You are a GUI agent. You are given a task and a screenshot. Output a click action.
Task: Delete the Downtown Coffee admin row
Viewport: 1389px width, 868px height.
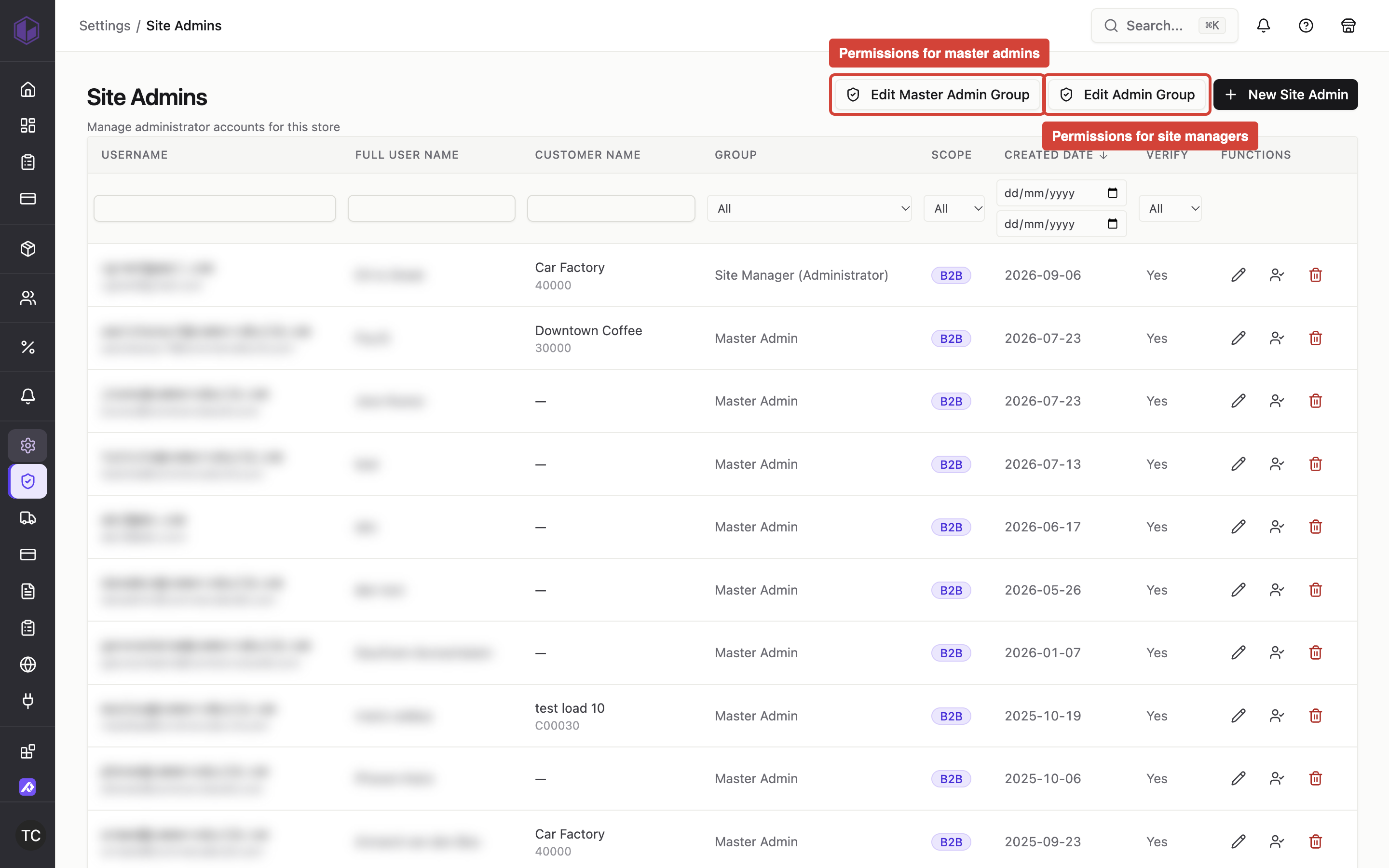click(1316, 338)
